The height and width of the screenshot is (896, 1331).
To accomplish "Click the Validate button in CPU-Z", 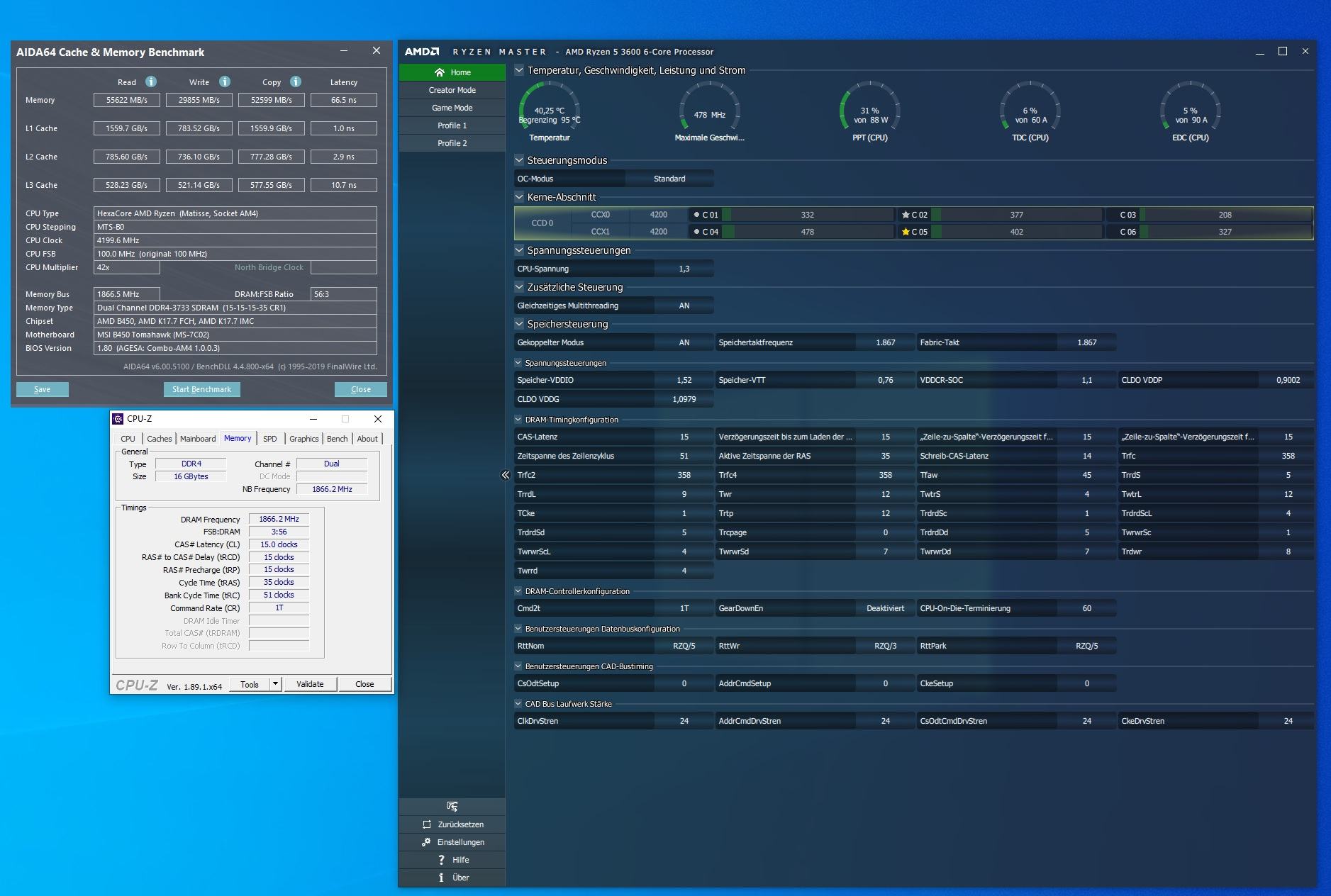I will 310,684.
